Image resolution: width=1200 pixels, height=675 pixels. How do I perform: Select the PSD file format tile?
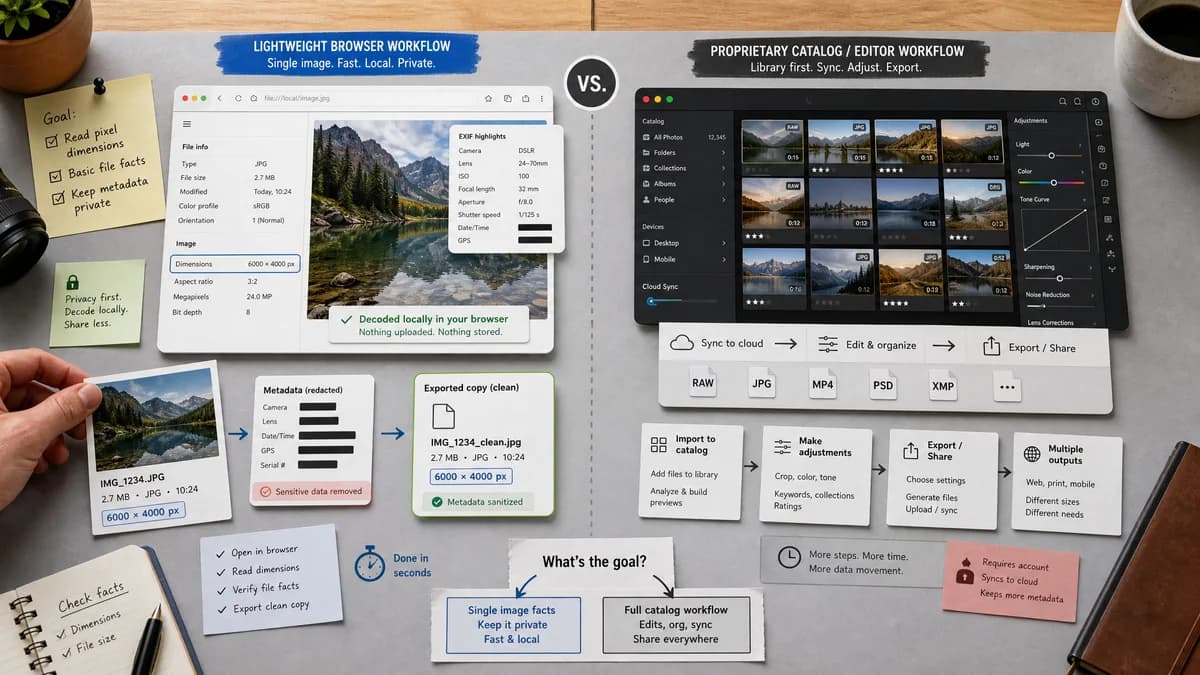(883, 384)
